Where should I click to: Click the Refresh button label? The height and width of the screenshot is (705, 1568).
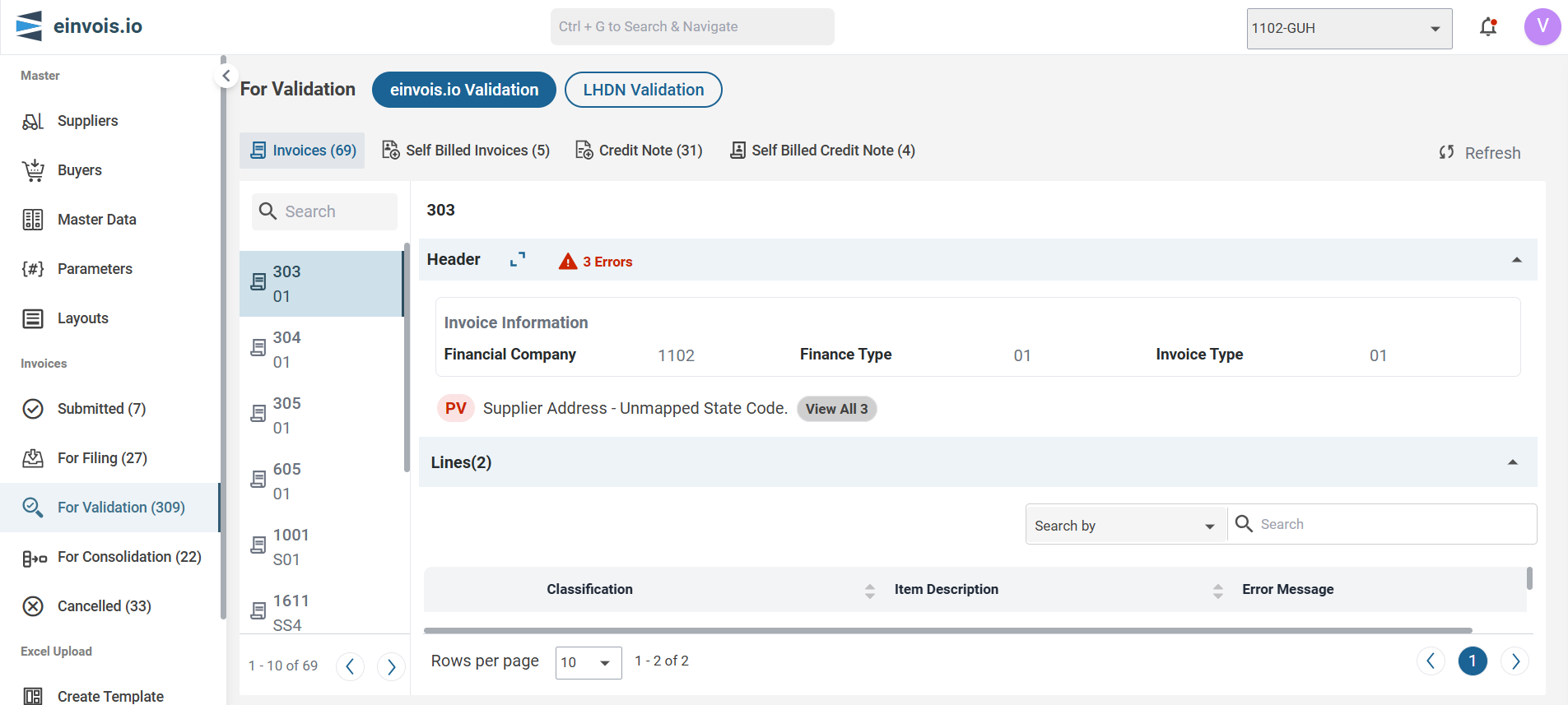(x=1492, y=153)
